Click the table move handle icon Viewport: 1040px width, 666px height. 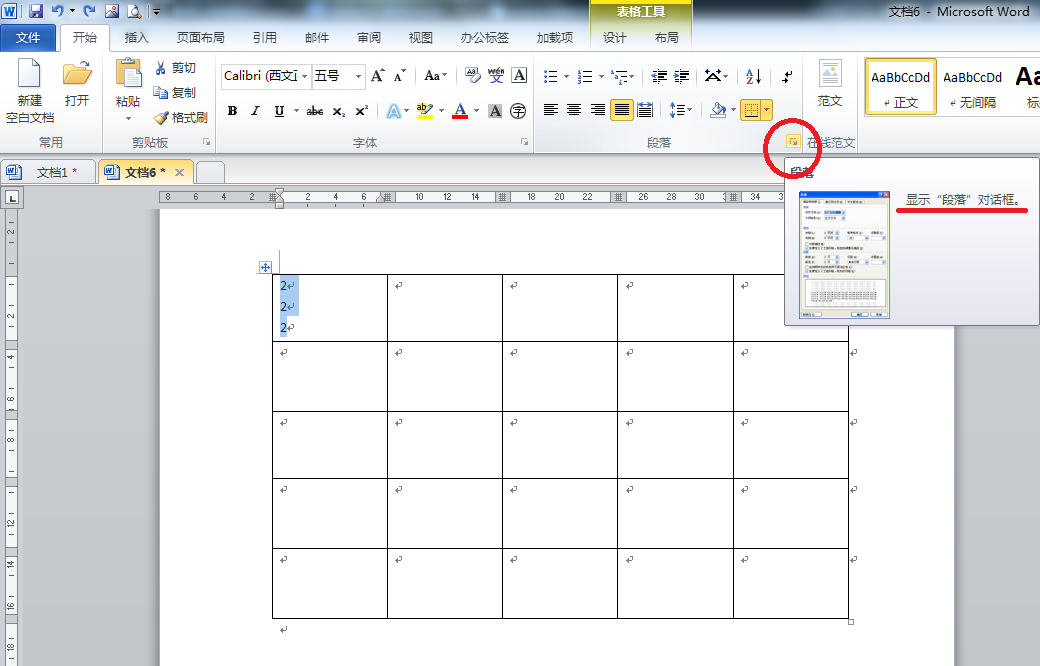(265, 267)
